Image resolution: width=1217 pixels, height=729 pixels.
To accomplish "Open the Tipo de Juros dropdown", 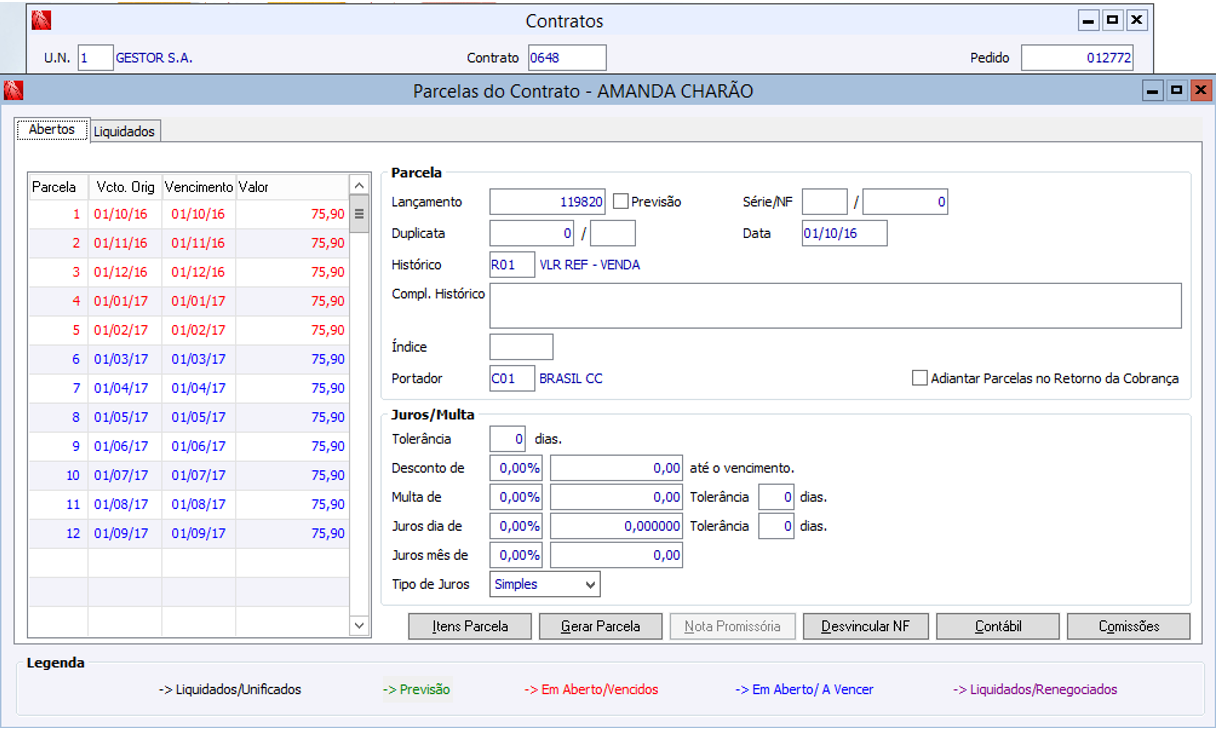I will tap(590, 584).
